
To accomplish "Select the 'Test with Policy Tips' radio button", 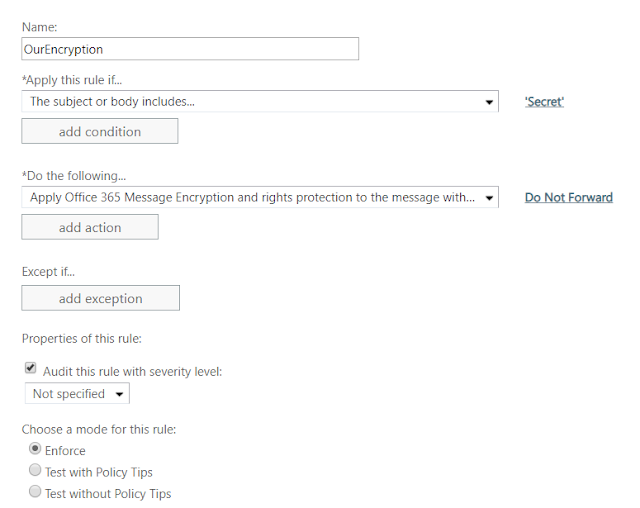I will point(35,470).
